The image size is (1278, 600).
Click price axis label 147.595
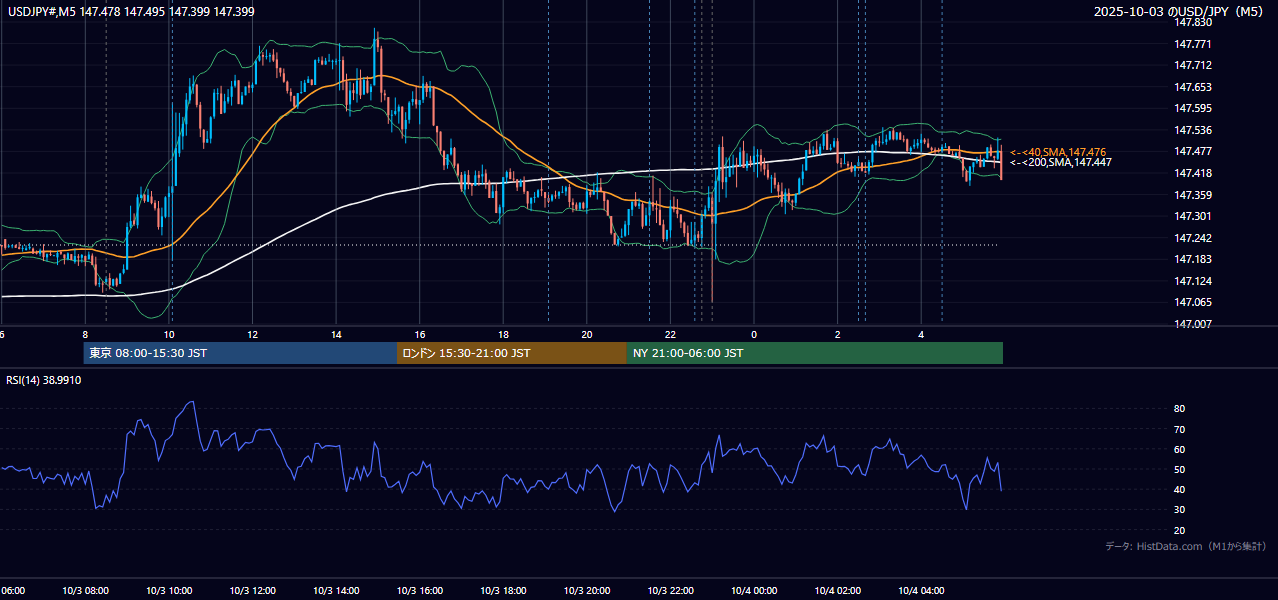(1193, 108)
